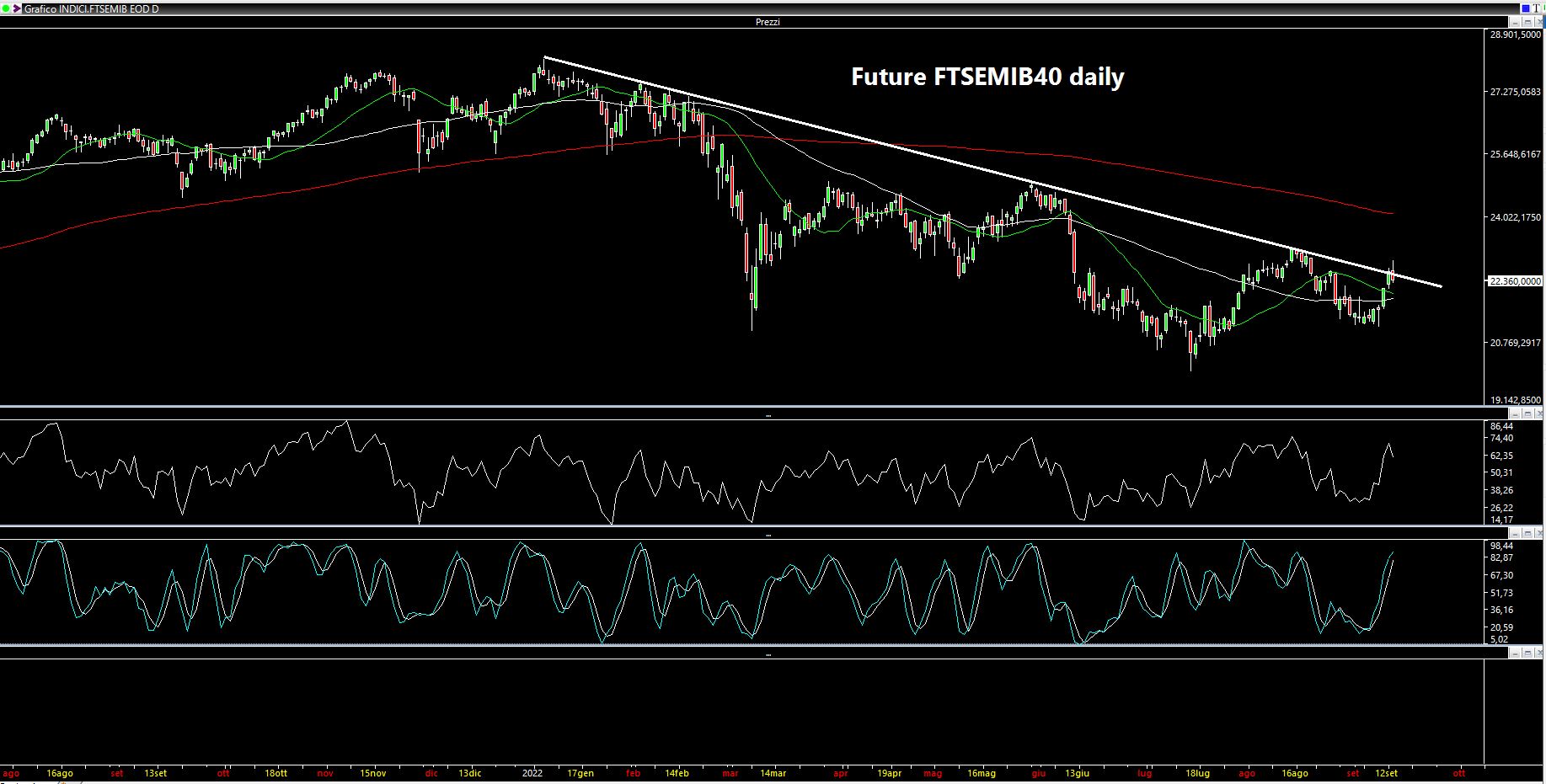
Task: Click the 14mar date on time axis
Action: point(773,773)
